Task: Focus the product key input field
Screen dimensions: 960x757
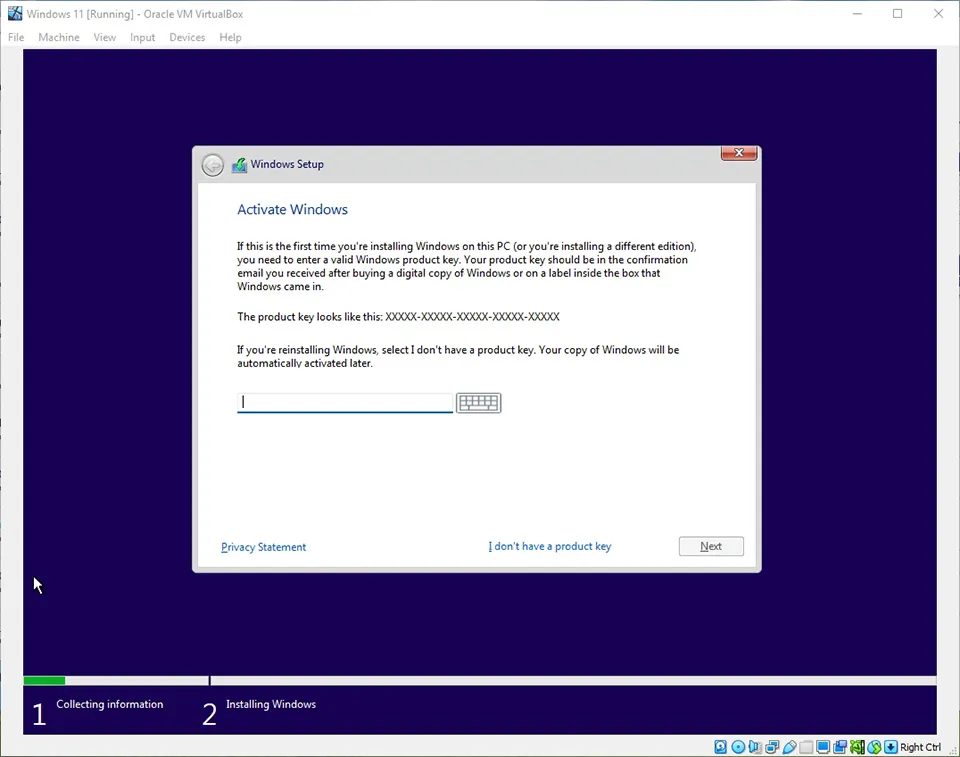Action: click(x=345, y=402)
